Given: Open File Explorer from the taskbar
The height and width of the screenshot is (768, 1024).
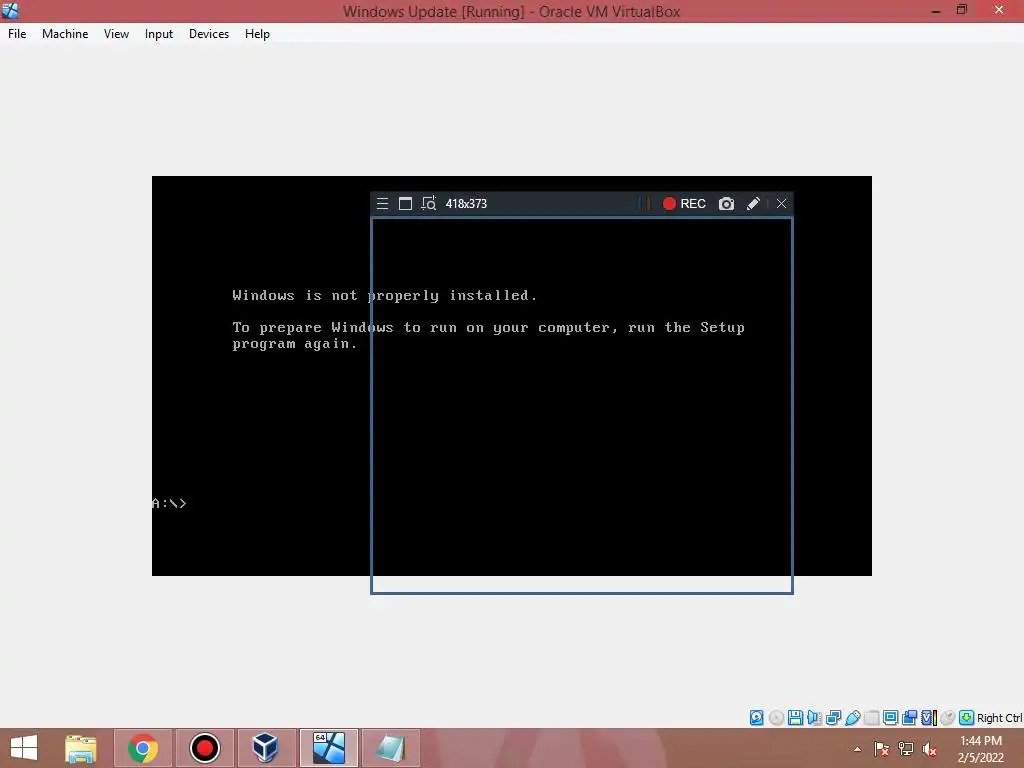Looking at the screenshot, I should [x=81, y=748].
